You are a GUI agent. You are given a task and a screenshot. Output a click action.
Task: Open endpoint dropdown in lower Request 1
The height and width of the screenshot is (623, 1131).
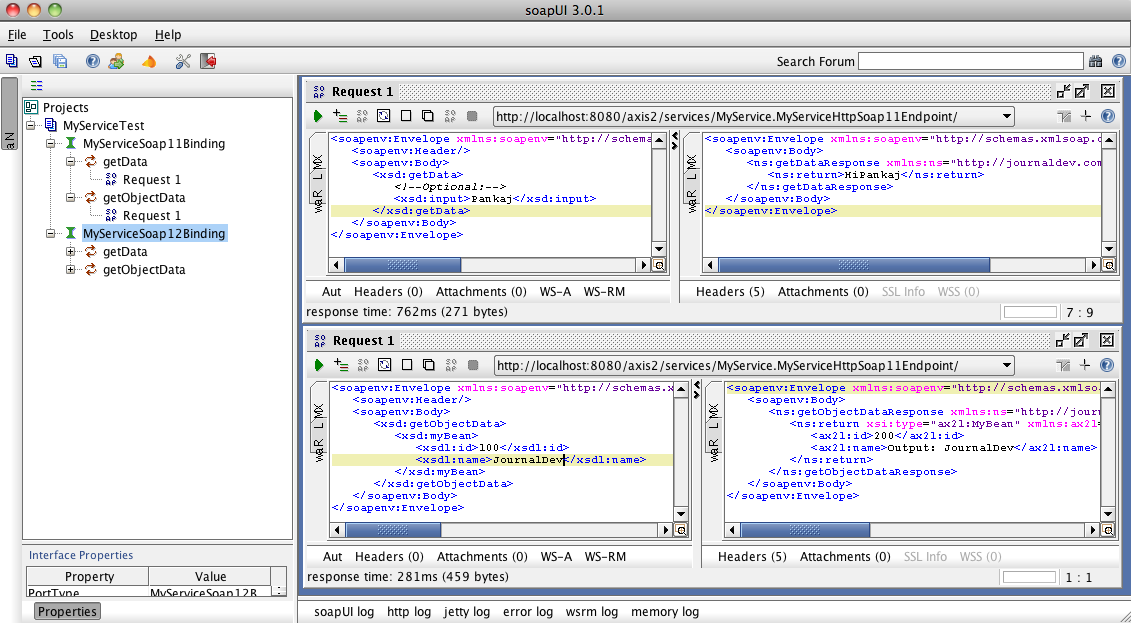[x=1007, y=366]
